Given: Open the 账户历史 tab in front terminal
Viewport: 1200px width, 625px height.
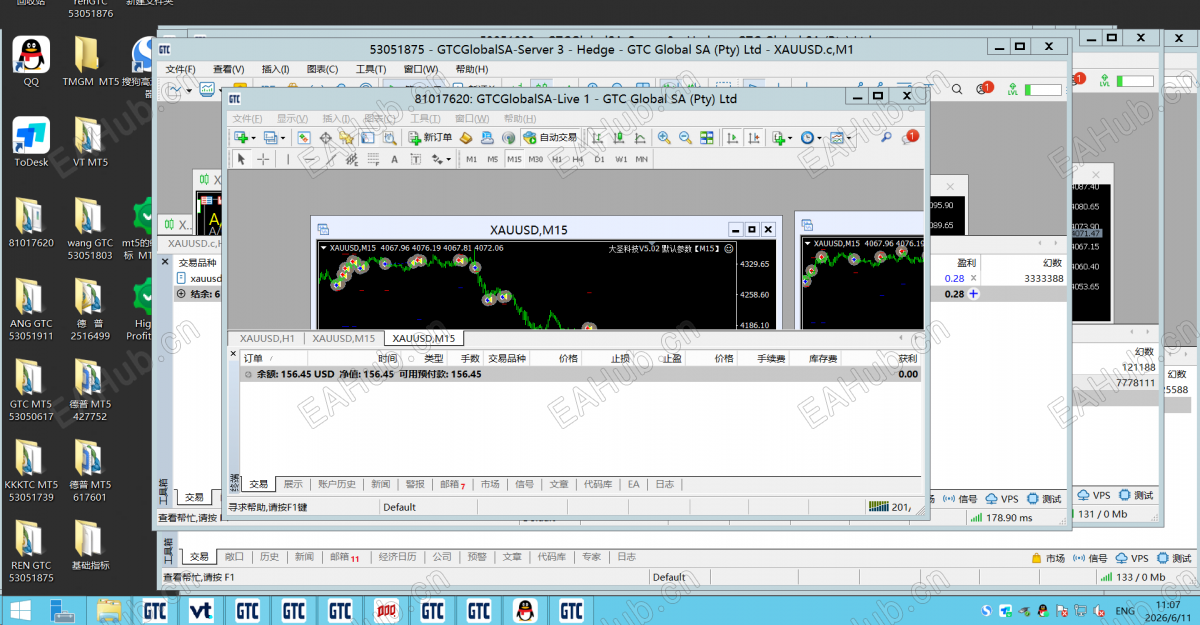Looking at the screenshot, I should [337, 484].
